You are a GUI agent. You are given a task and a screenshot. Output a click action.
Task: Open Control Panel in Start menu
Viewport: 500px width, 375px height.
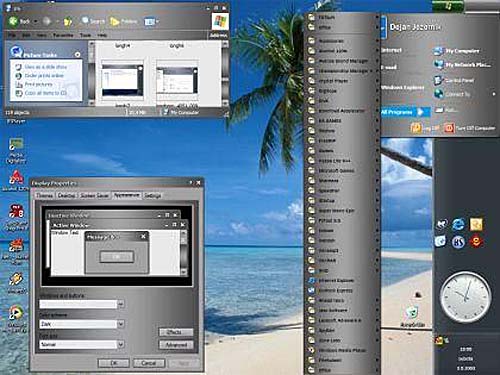pos(454,80)
